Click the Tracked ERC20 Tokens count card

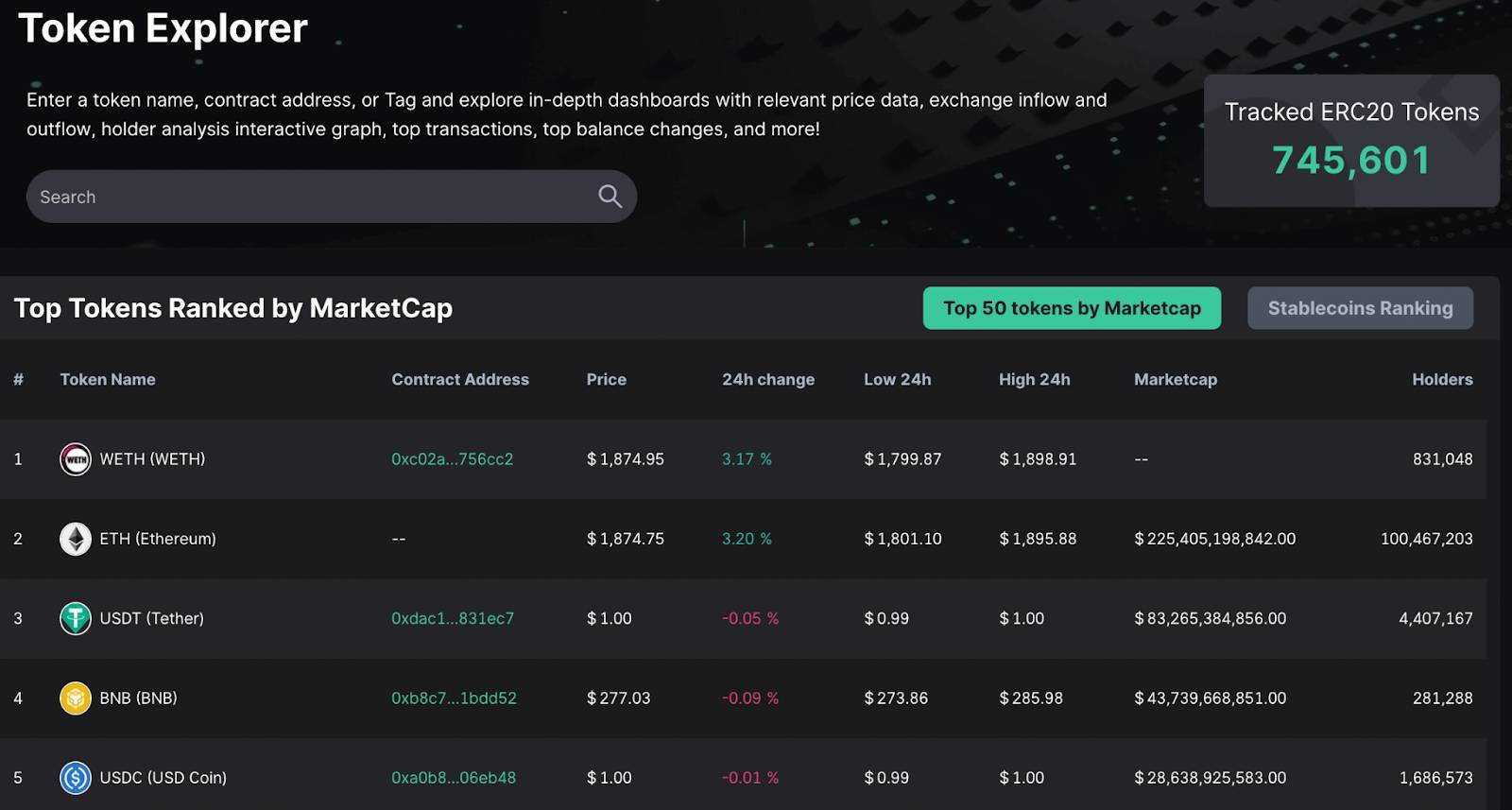[1351, 141]
